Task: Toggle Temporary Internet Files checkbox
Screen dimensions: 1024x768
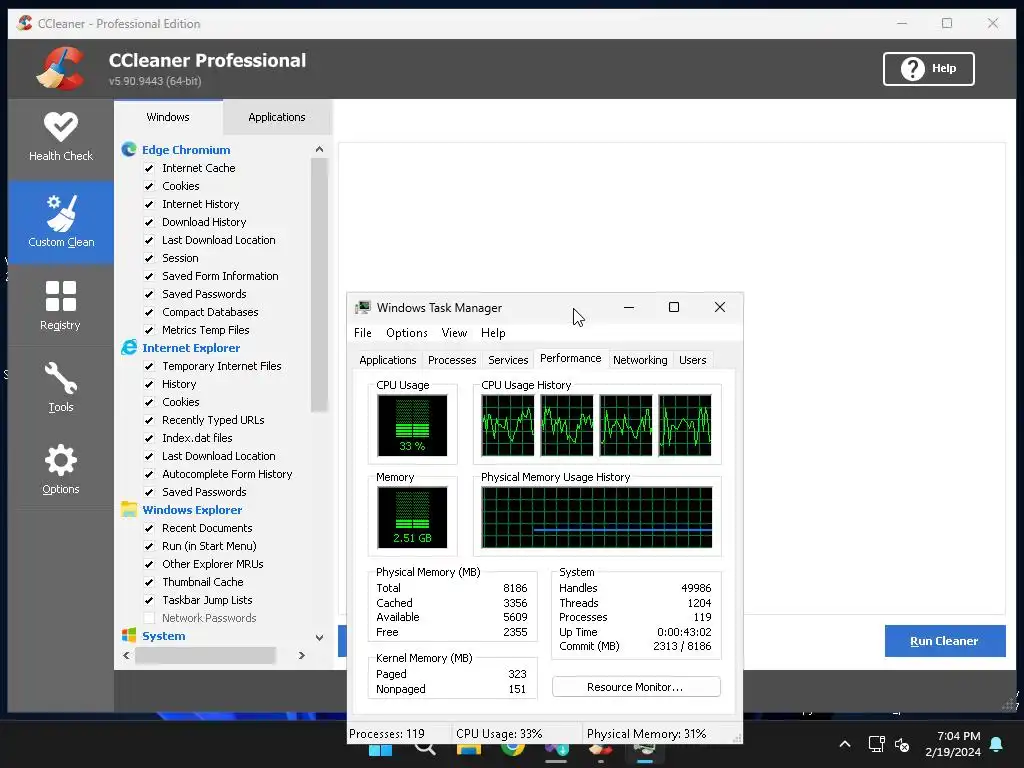Action: (149, 366)
